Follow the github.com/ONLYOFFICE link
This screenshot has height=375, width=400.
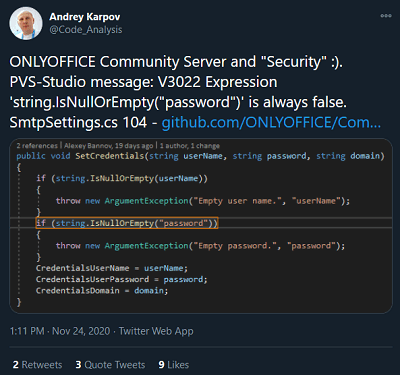pos(271,122)
